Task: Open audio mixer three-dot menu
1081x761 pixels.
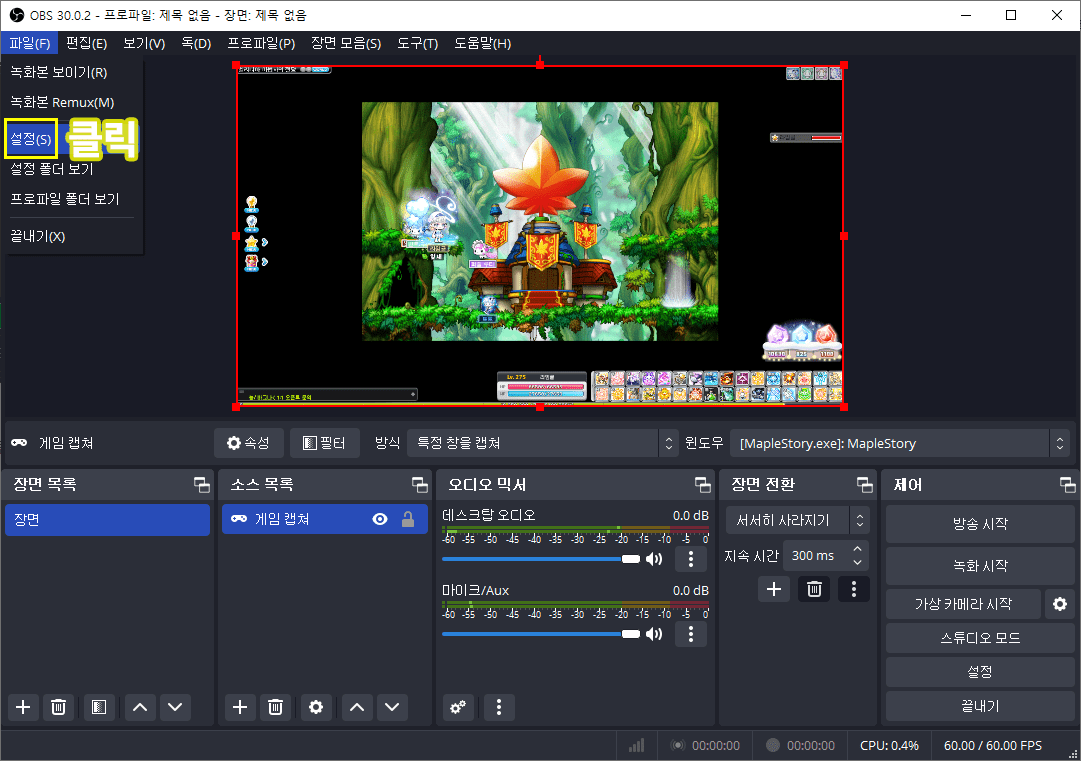Action: pos(499,707)
